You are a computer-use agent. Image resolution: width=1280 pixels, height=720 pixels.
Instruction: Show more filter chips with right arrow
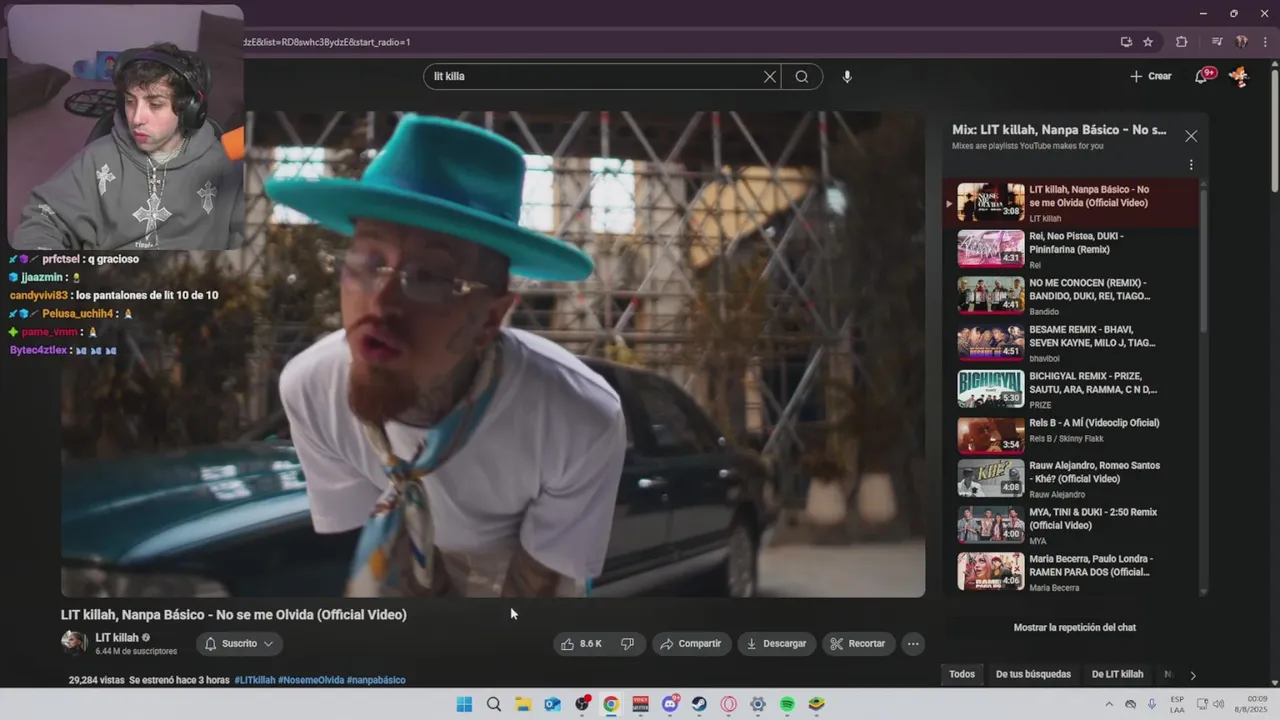coord(1192,676)
